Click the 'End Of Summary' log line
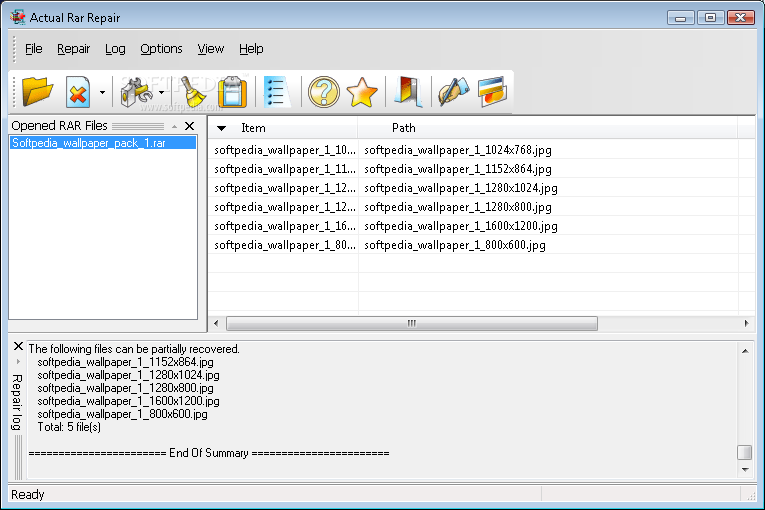 pyautogui.click(x=209, y=453)
